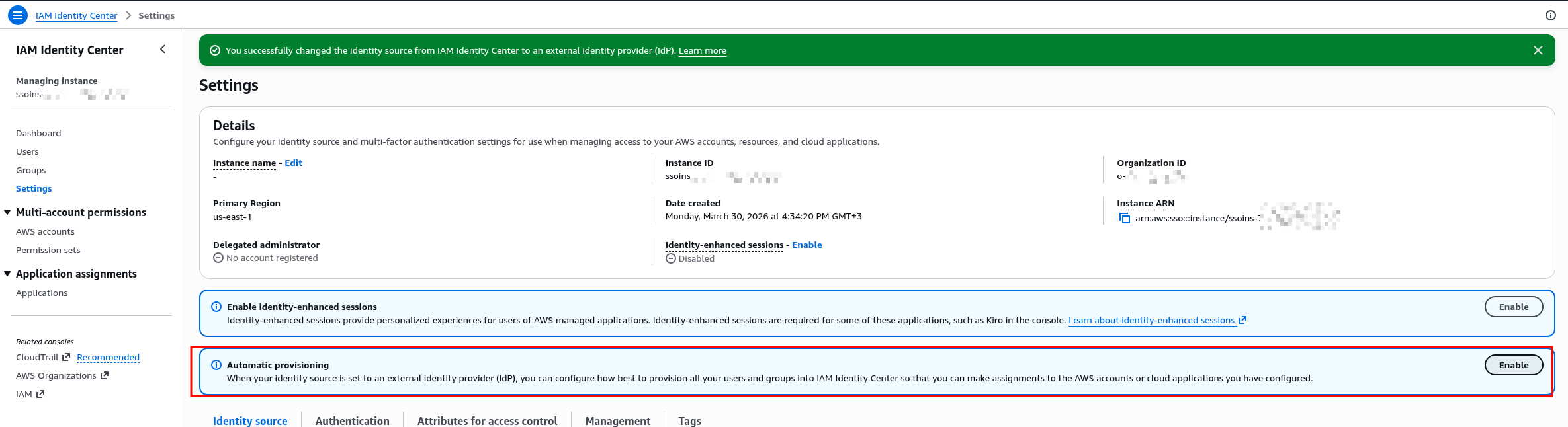Select the Management tab
Screen dimensions: 1568x427
[617, 420]
